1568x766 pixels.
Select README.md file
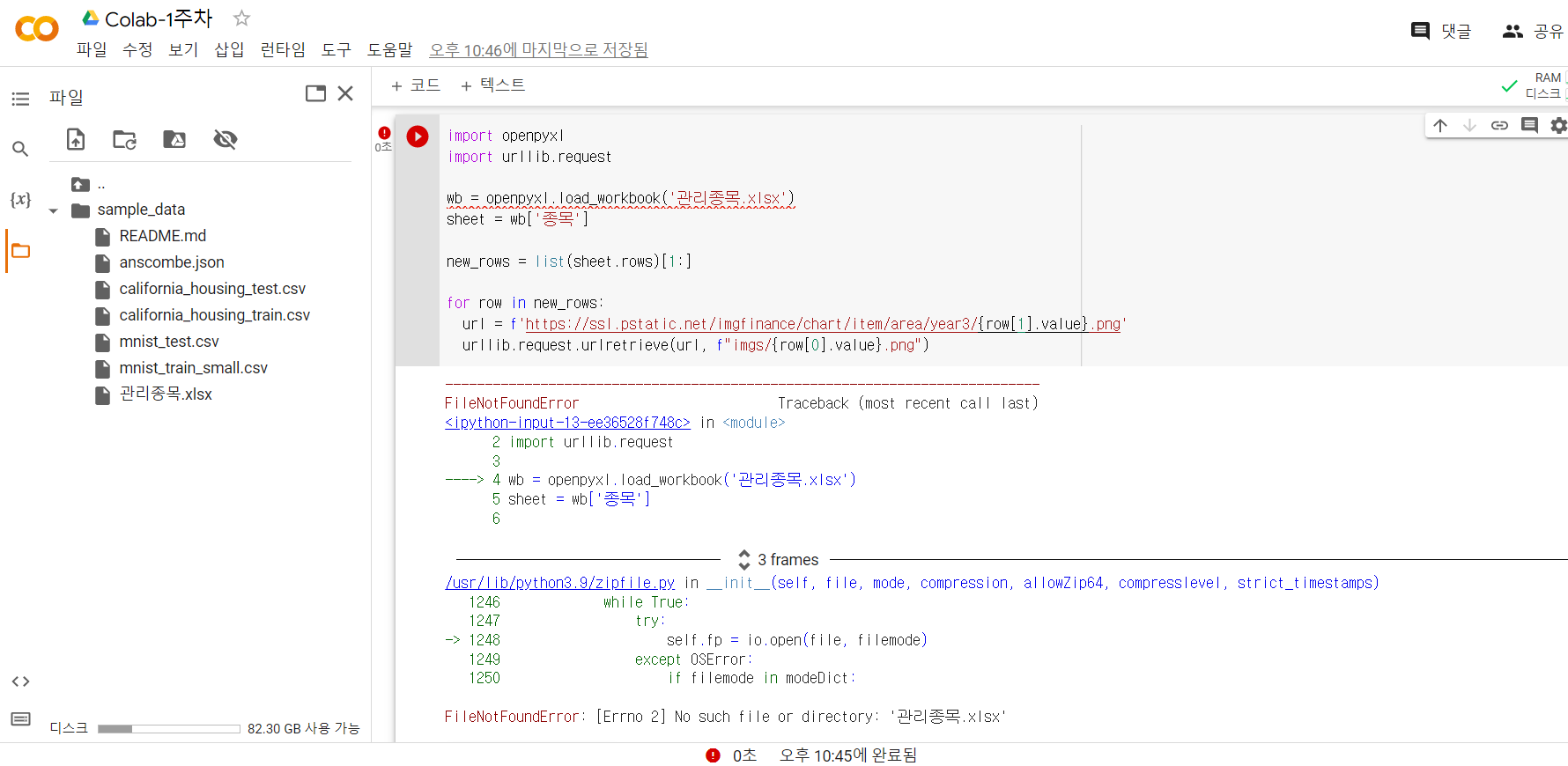[x=162, y=236]
